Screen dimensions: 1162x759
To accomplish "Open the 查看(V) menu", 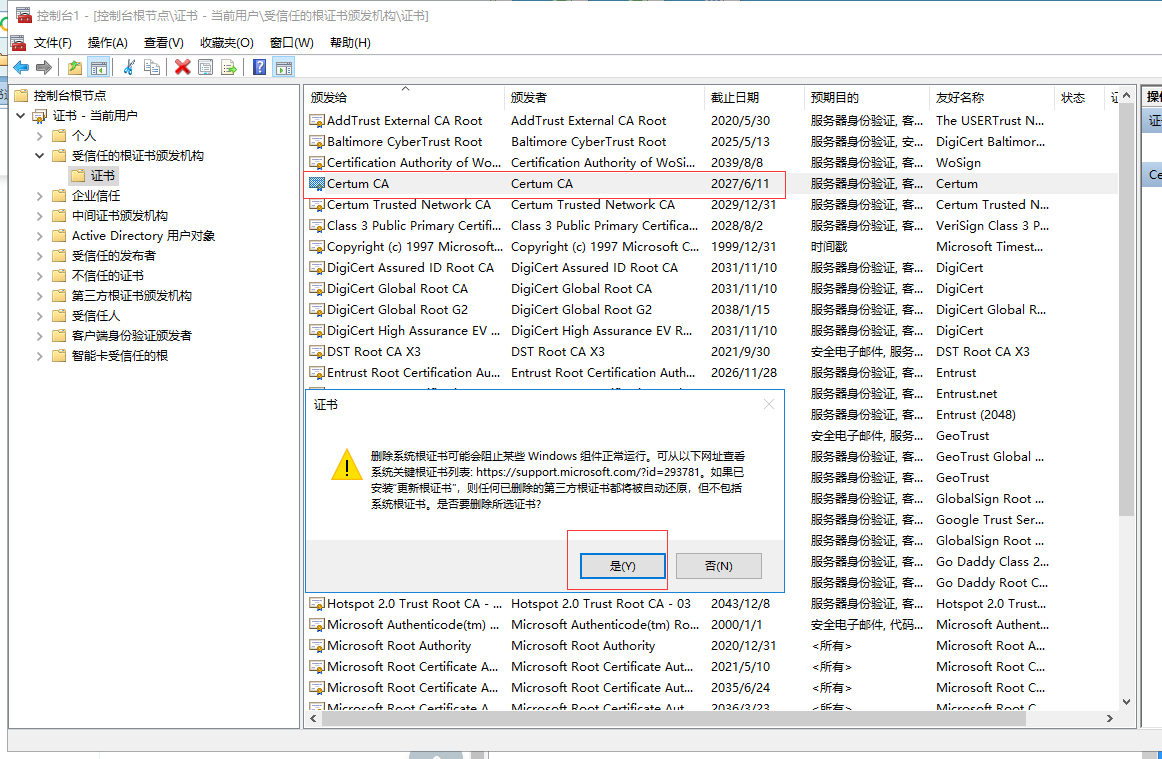I will (163, 43).
